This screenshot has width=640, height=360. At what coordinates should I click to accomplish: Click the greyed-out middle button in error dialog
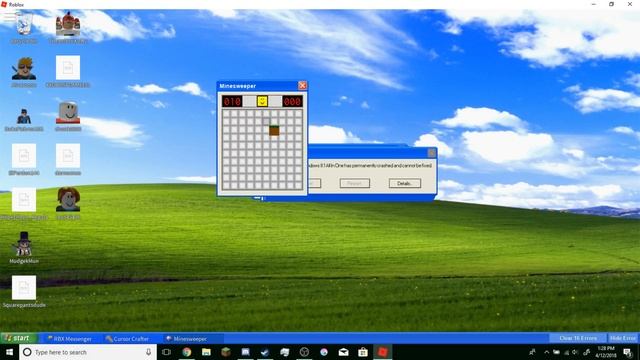coord(355,183)
